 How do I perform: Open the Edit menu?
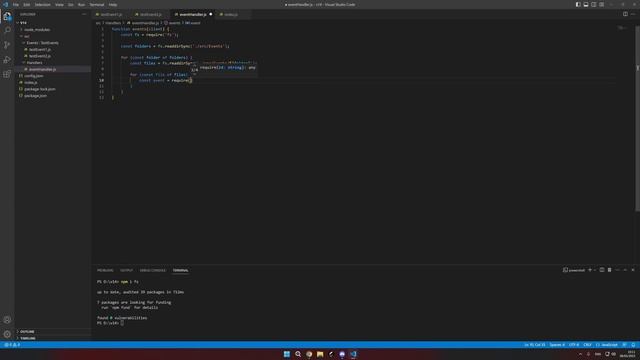point(27,4)
